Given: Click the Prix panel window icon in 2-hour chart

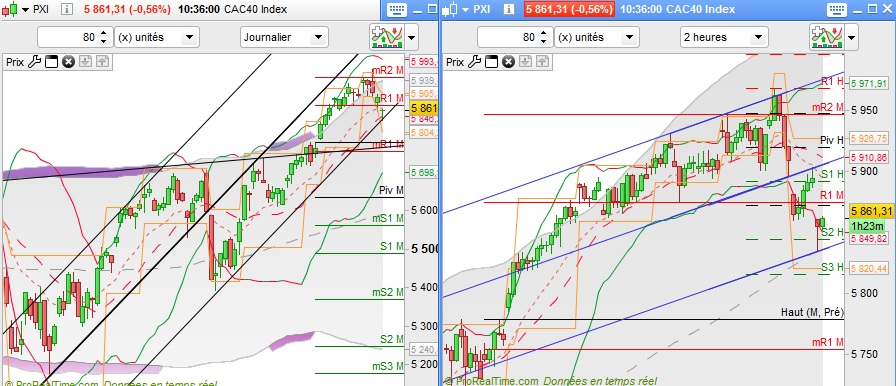Looking at the screenshot, I should click(x=491, y=62).
